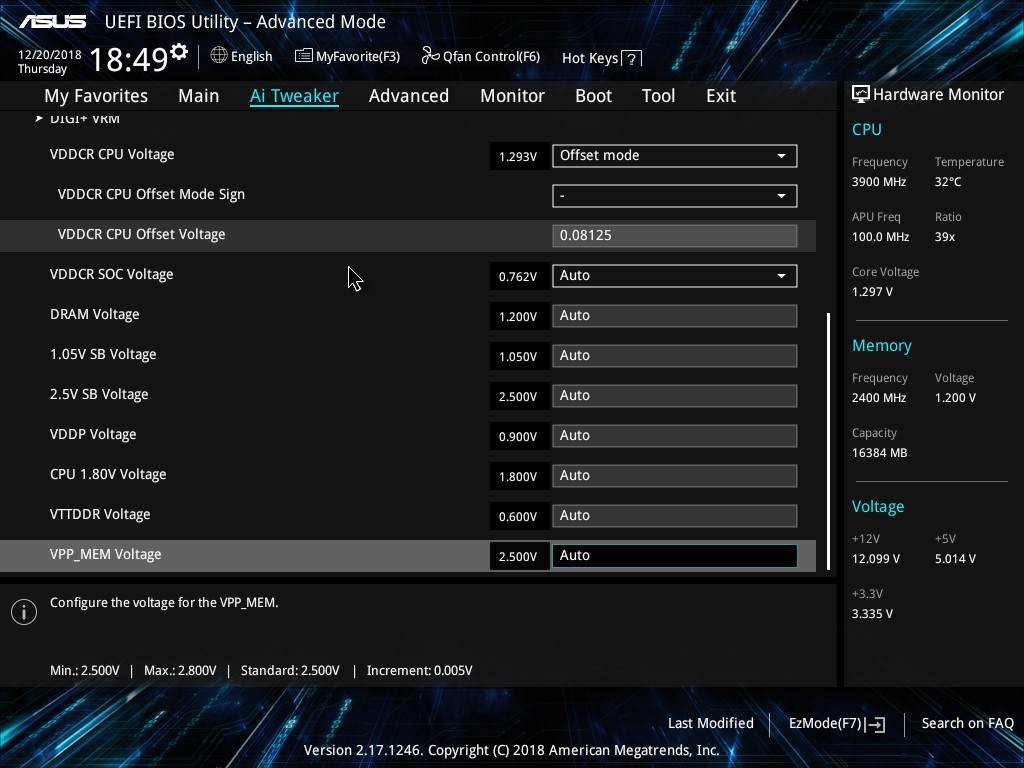The height and width of the screenshot is (768, 1024).
Task: Click the 18:49 clock display
Action: coord(129,60)
